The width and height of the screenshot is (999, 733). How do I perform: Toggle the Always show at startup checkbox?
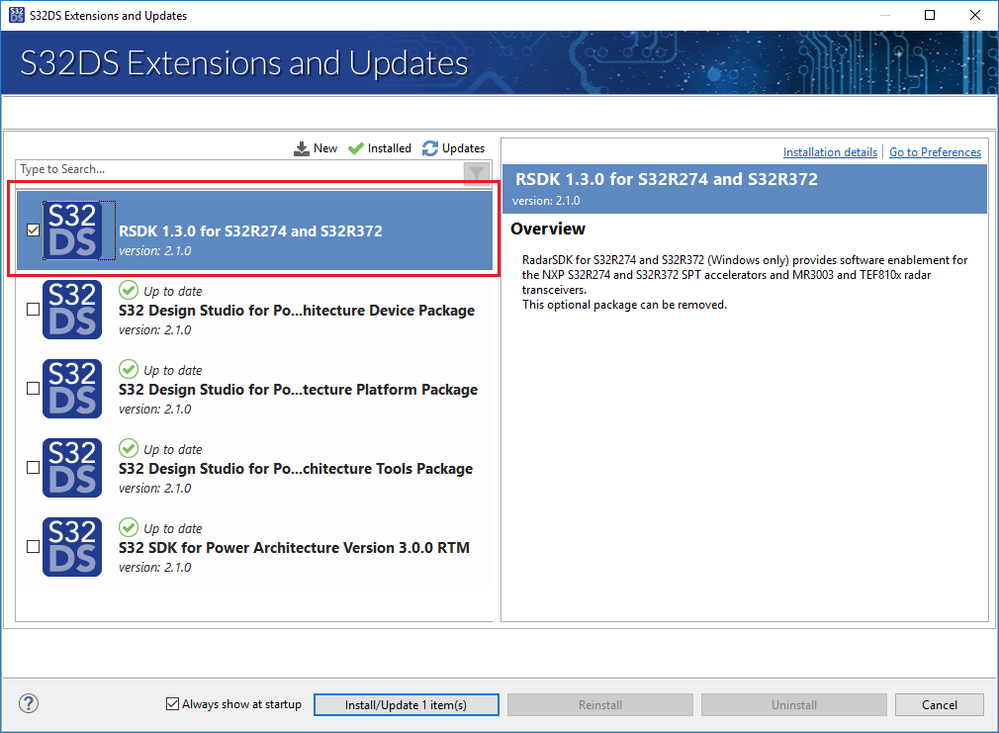tap(172, 704)
